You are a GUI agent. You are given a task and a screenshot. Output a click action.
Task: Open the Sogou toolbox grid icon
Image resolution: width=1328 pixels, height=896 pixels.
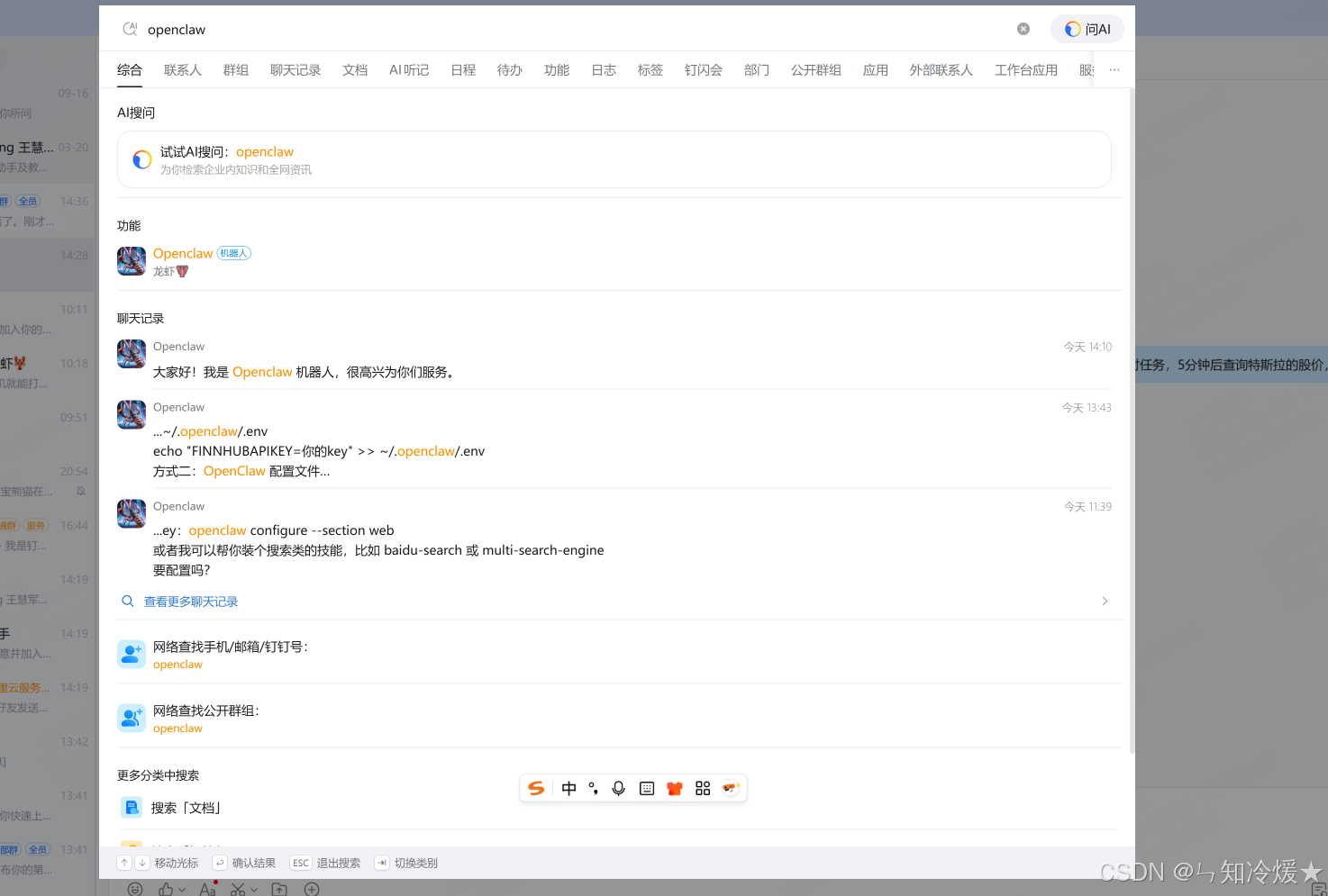tap(703, 788)
